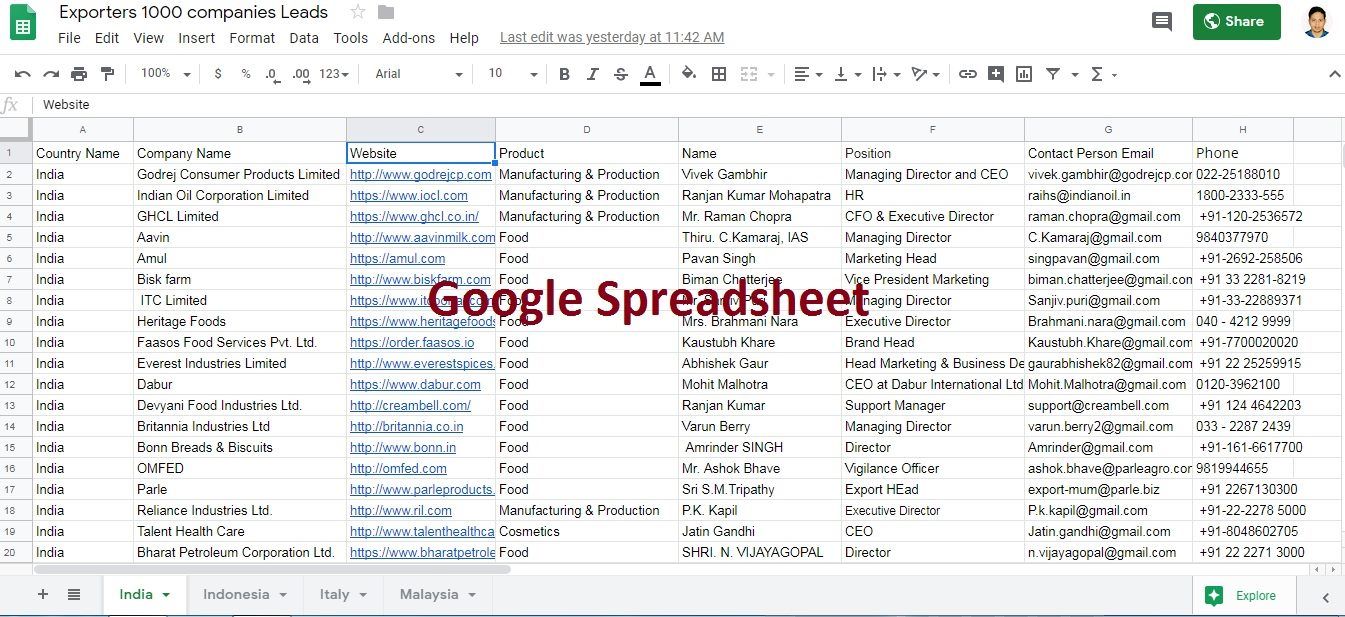1345x617 pixels.
Task: Open the Edit menu
Action: click(107, 38)
